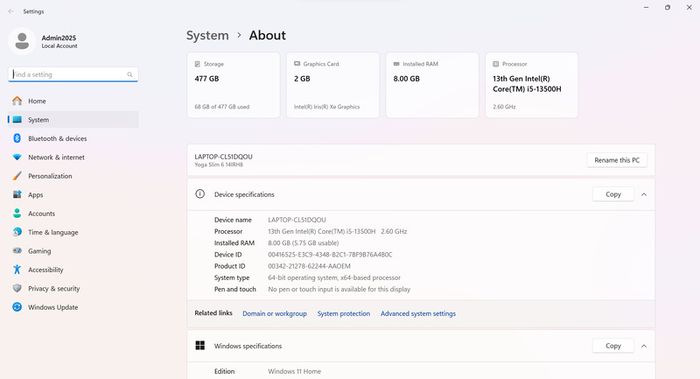Open Time & language globe icon
Viewport: 700px width, 379px height.
pos(17,232)
